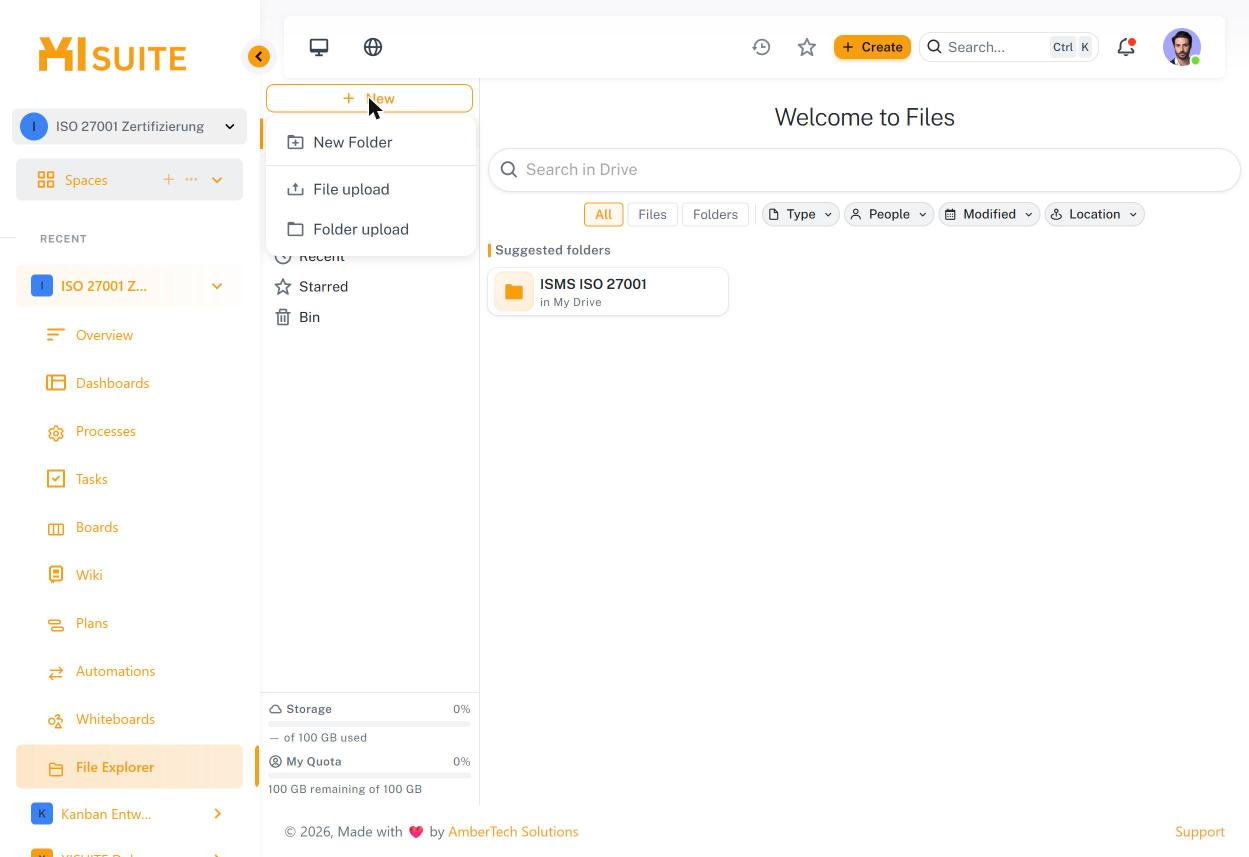The image size is (1249, 857).
Task: Click the orange Create button
Action: point(872,47)
